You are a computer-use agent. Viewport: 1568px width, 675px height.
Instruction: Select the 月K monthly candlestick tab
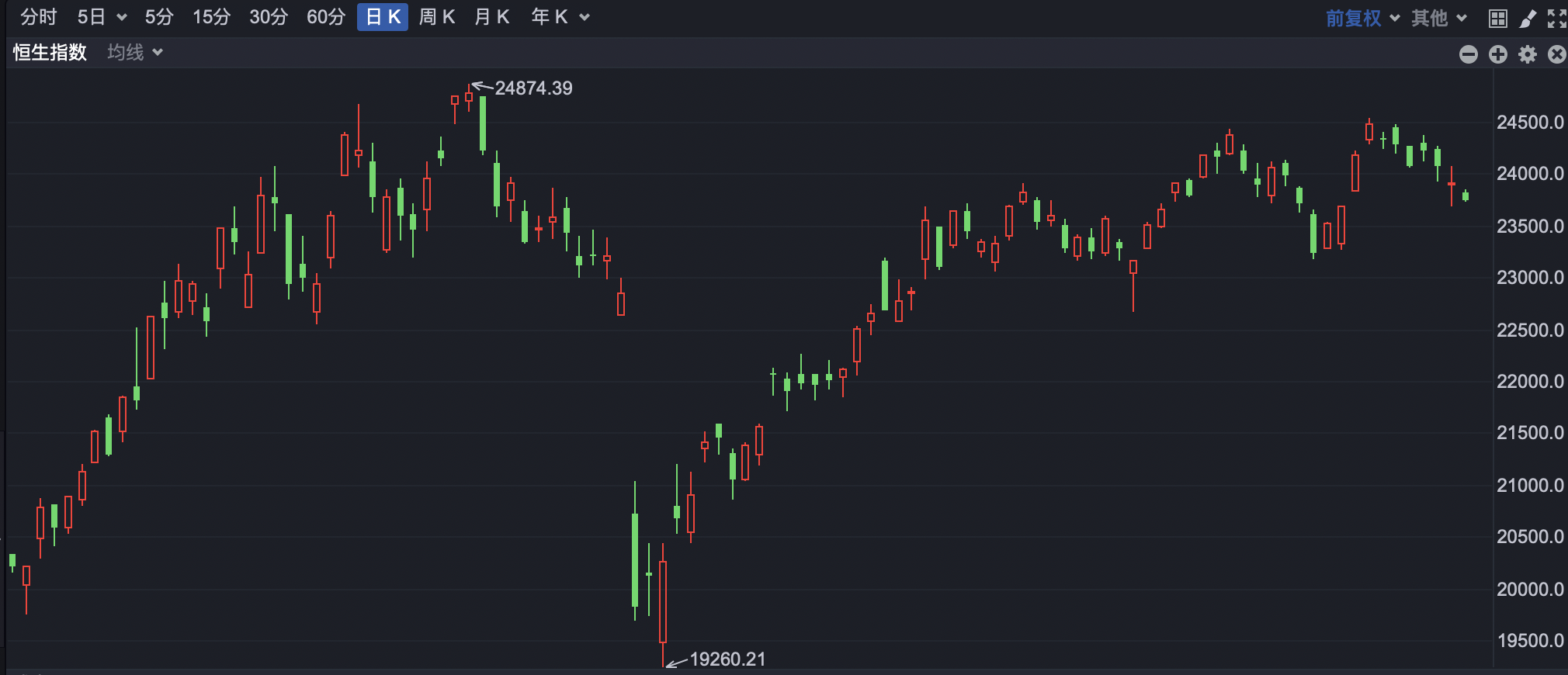click(x=491, y=17)
